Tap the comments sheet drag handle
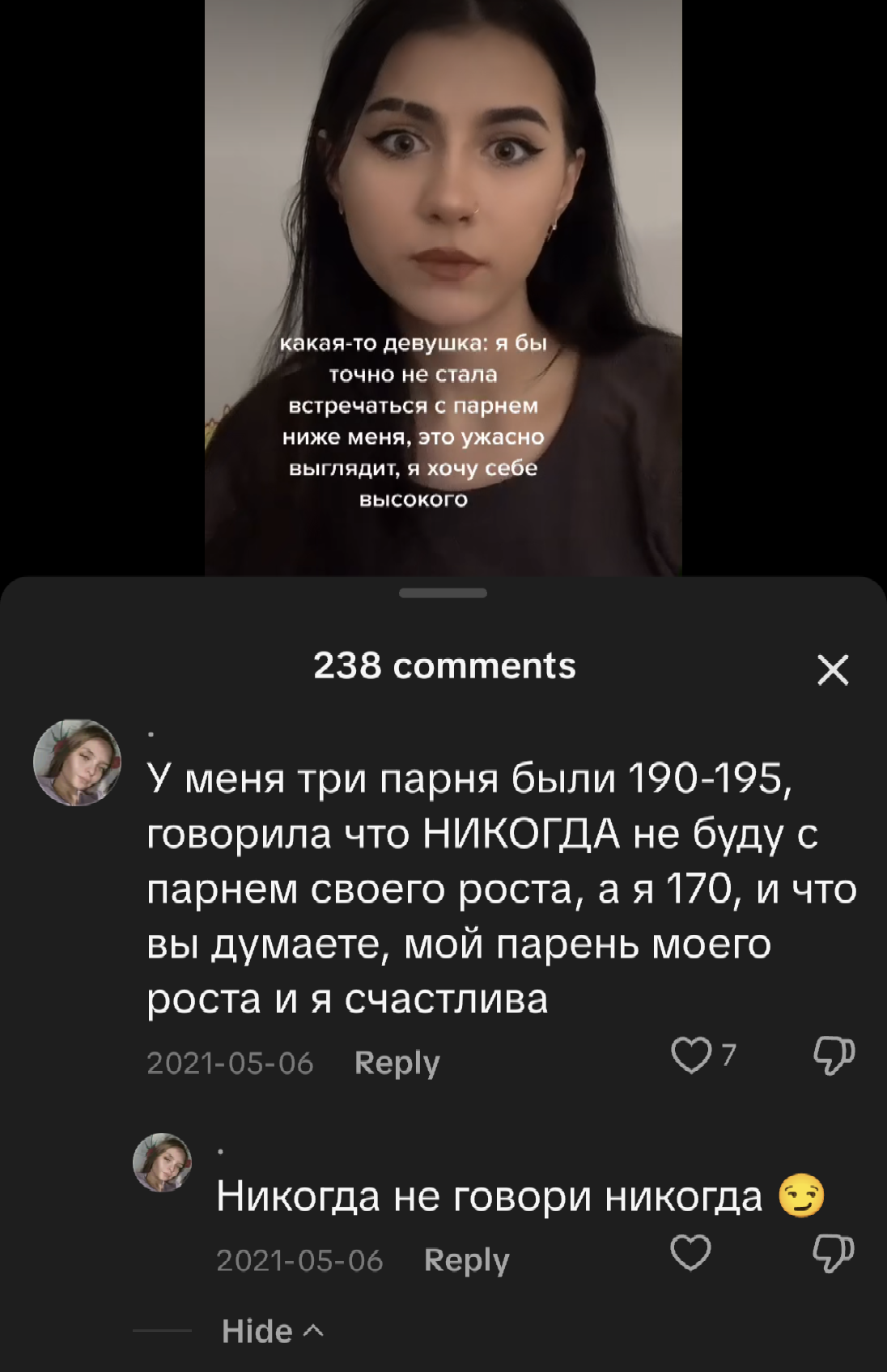Viewport: 887px width, 1372px height. (x=443, y=593)
